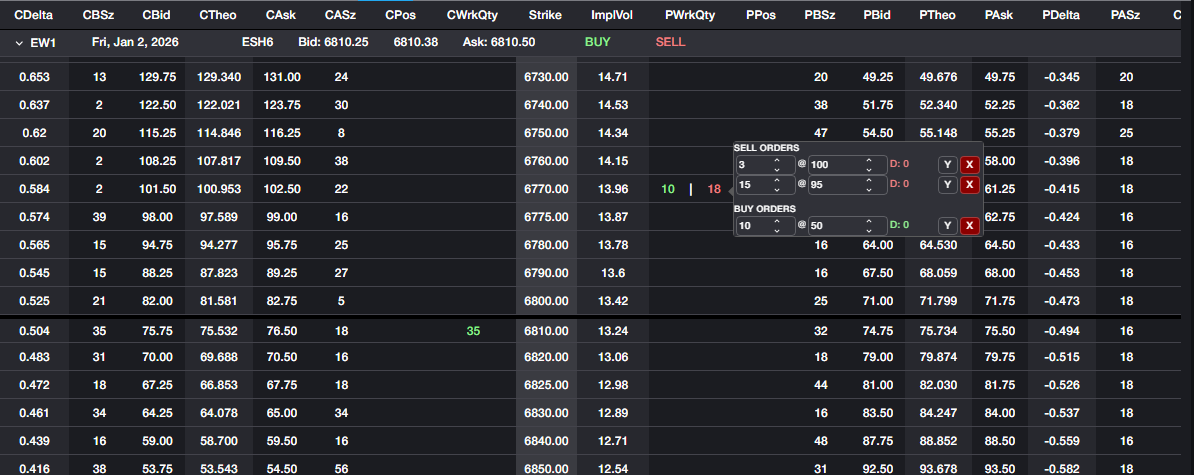Collapse the EW1 expiry row chevron
This screenshot has width=1194, height=475.
tap(18, 43)
